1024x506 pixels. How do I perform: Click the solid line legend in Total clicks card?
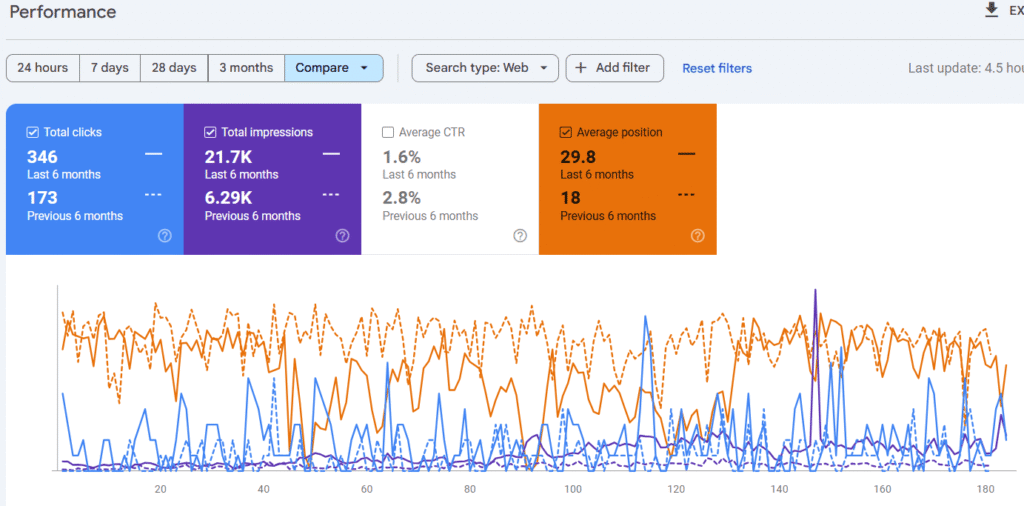(x=153, y=153)
